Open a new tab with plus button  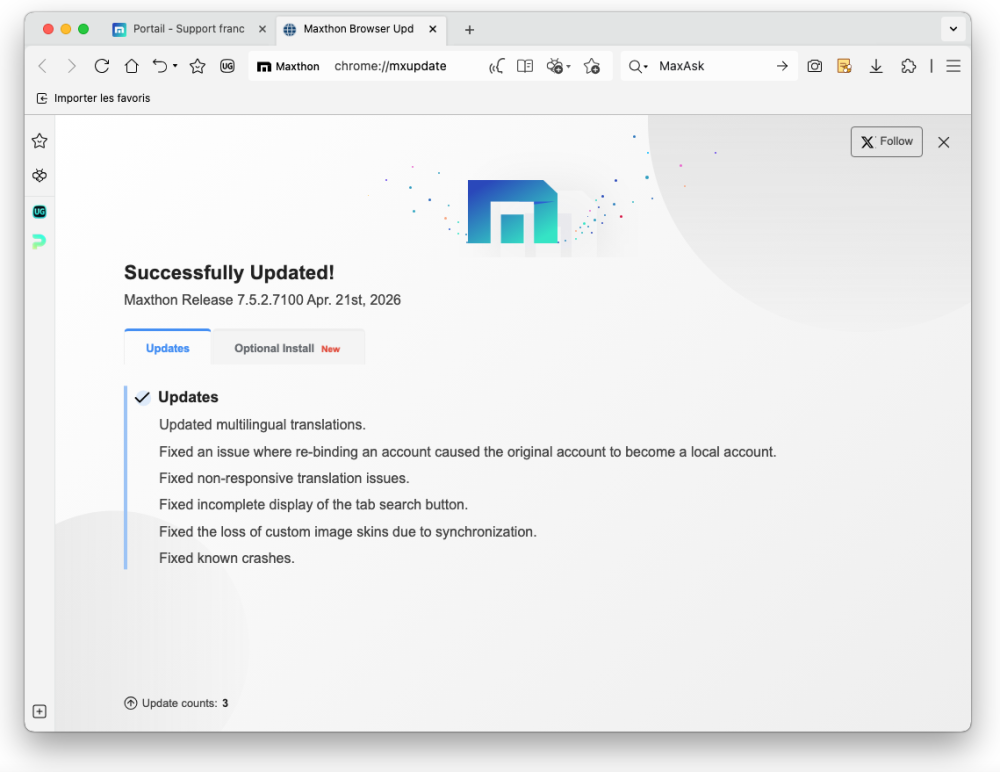[469, 29]
